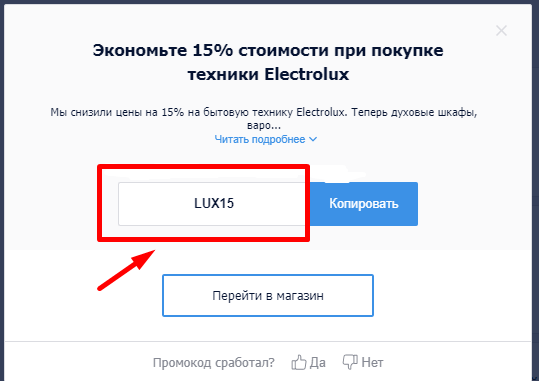539x381 pixels.
Task: Go to store via 'Перейти в магазин'
Action: (268, 295)
